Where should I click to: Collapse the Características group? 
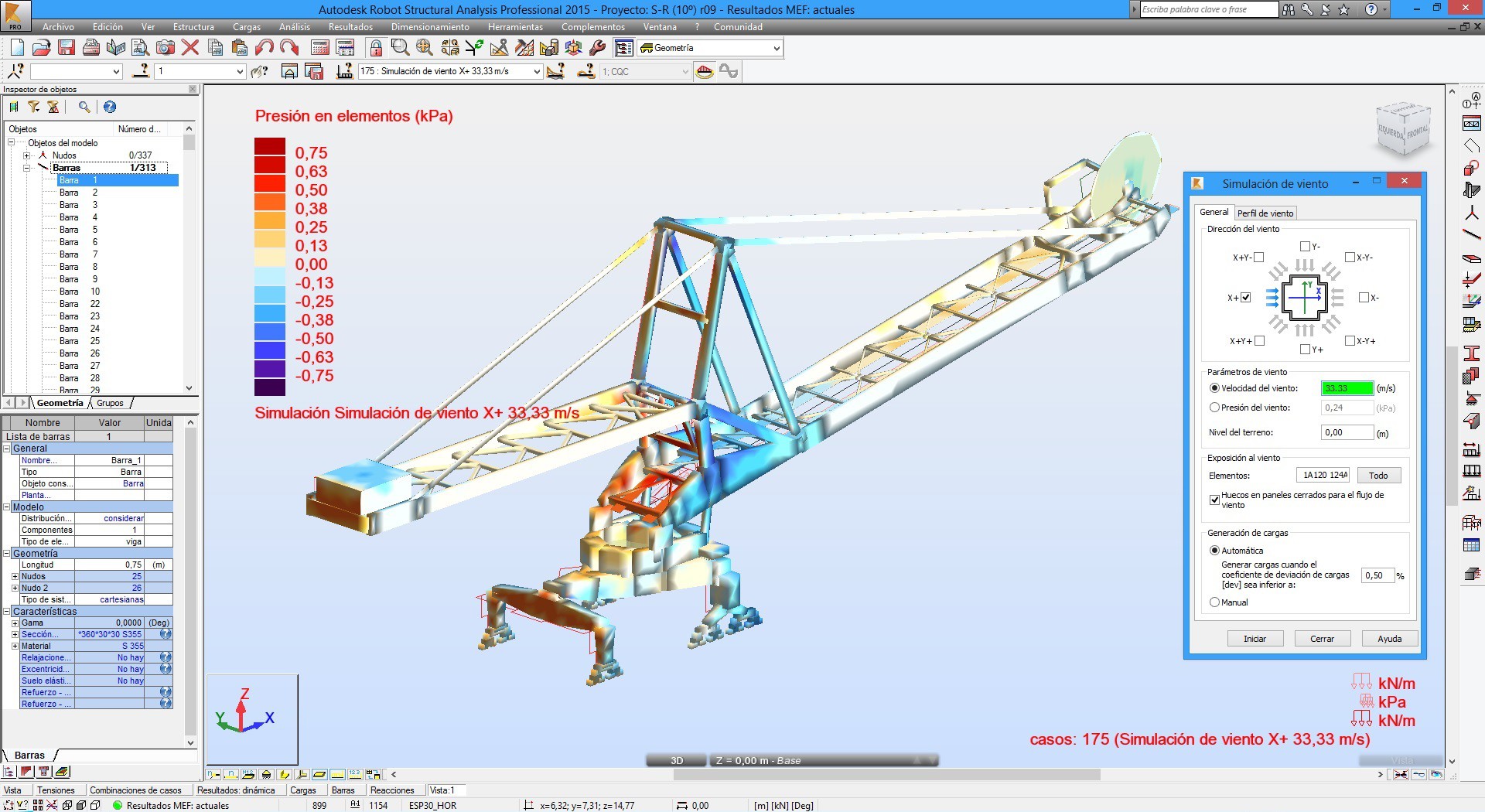coord(7,611)
